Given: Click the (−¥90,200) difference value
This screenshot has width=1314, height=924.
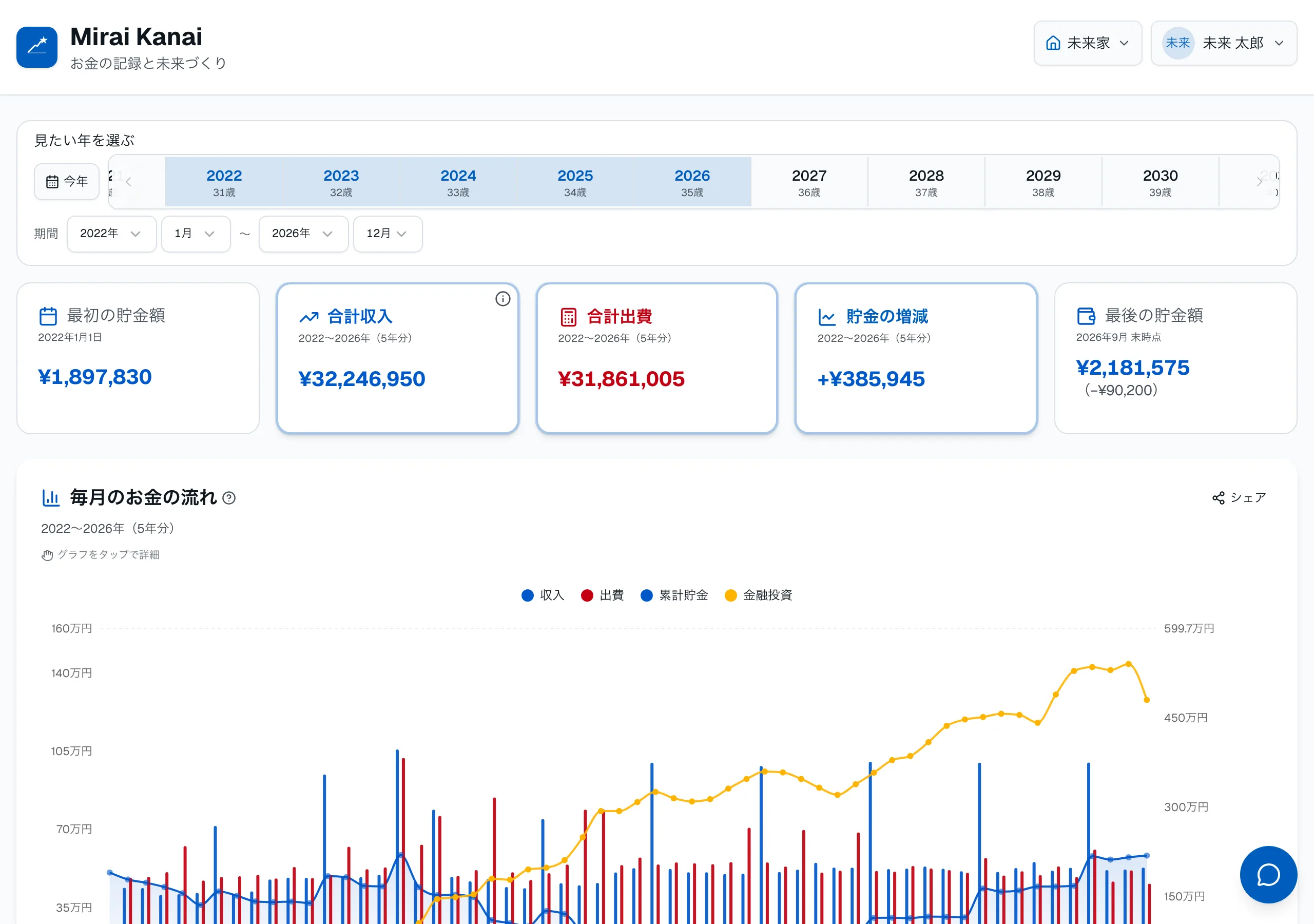Looking at the screenshot, I should point(1121,391).
